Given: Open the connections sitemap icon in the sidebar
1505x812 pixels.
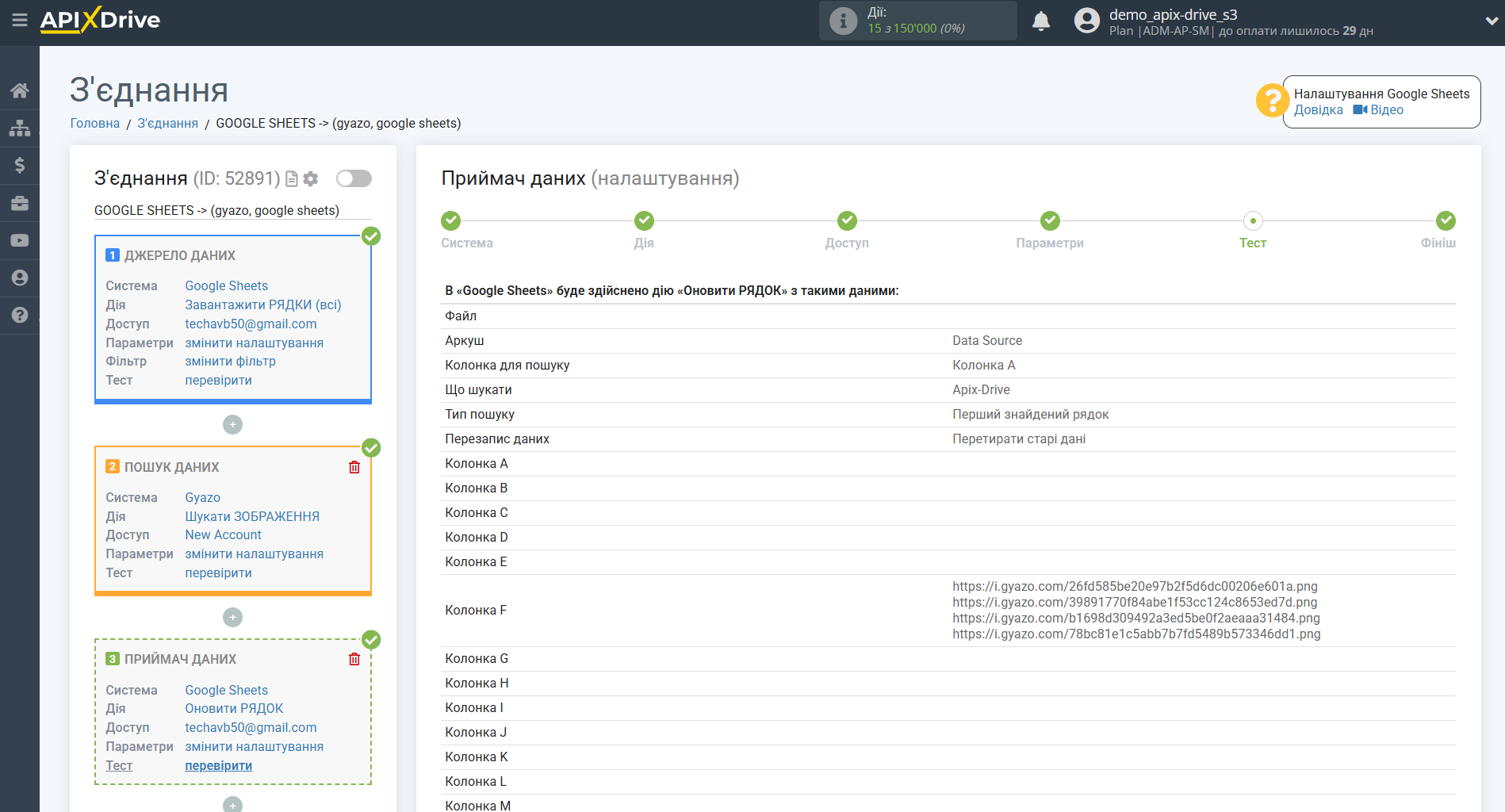Looking at the screenshot, I should [x=20, y=128].
